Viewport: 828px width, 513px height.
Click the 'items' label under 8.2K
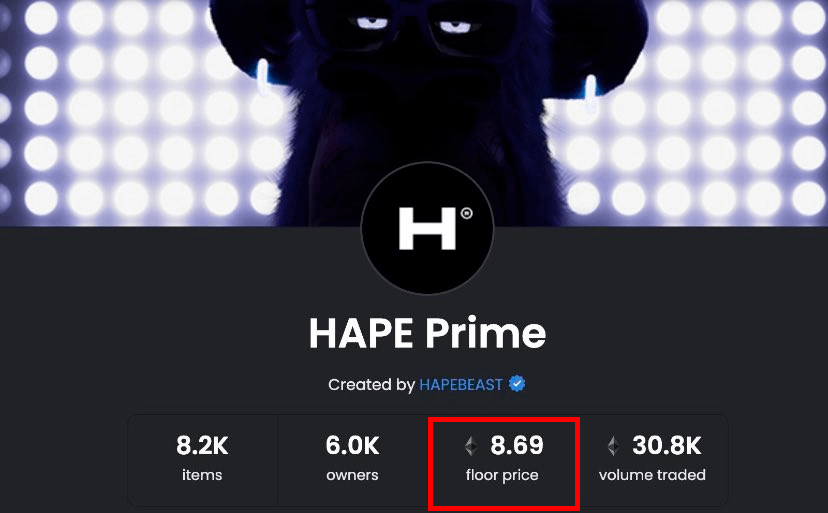(x=202, y=475)
